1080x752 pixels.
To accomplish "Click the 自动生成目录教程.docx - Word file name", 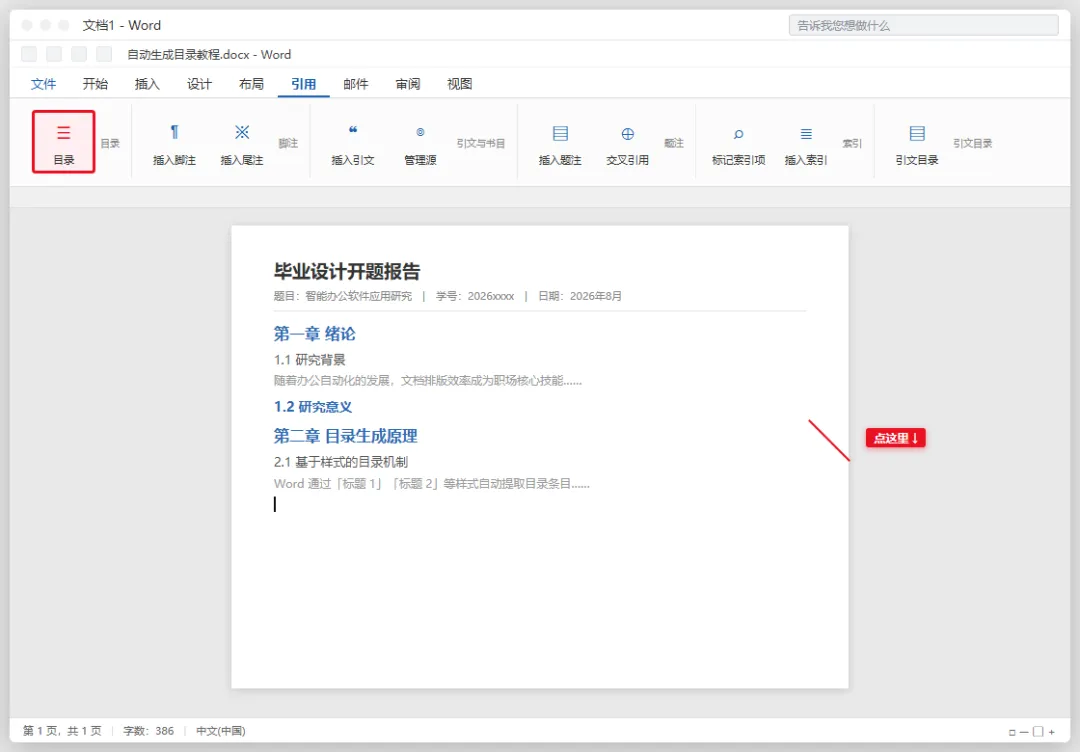I will (x=209, y=54).
